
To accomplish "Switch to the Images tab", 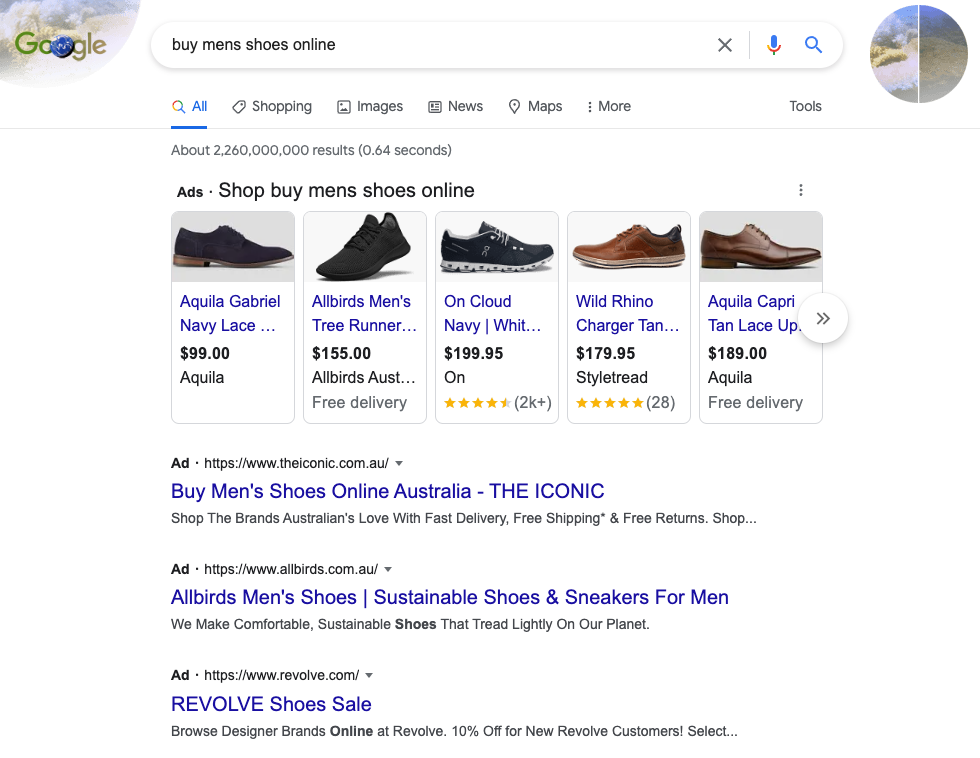I will click(370, 106).
